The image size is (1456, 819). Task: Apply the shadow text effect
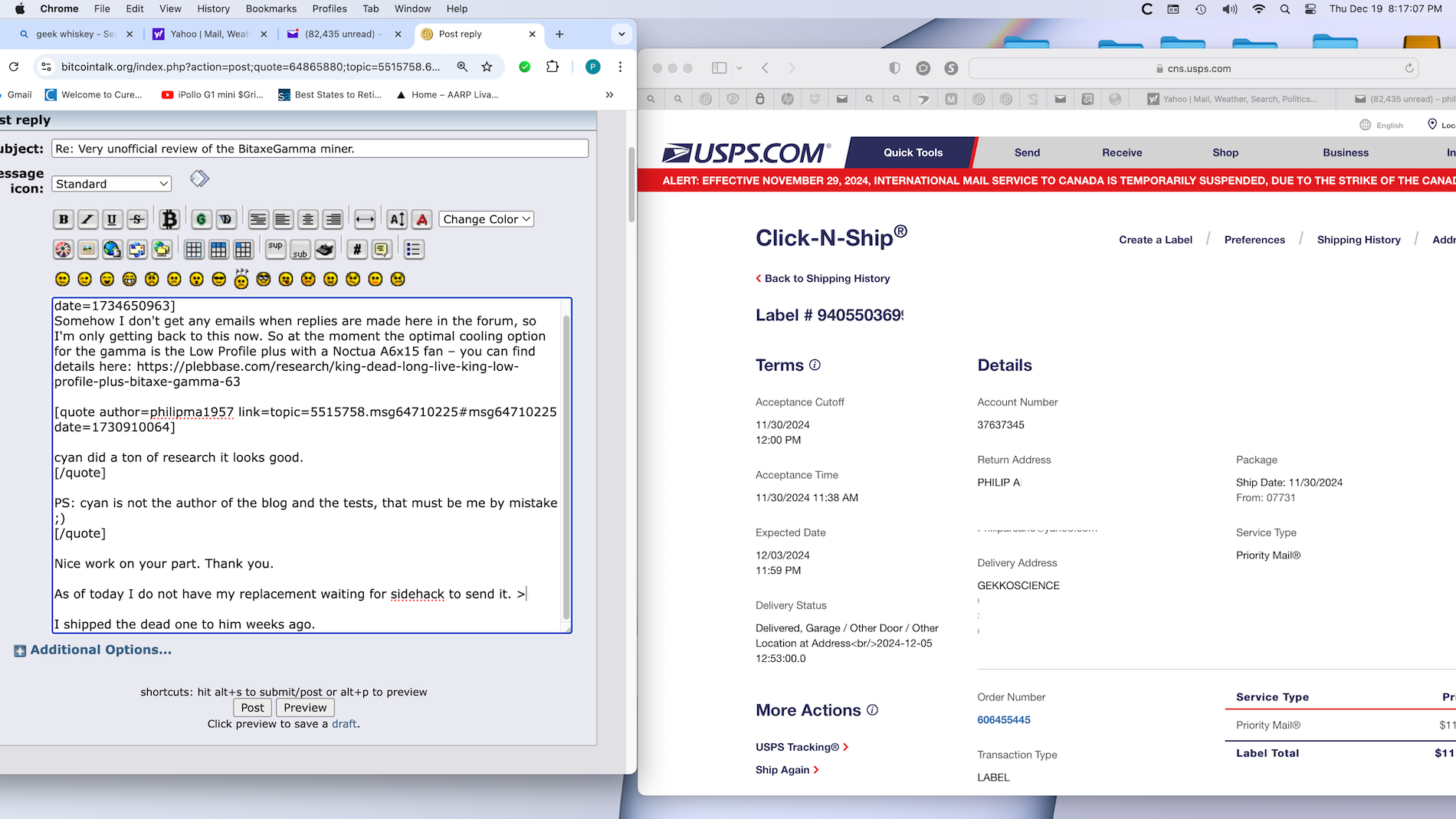click(x=225, y=219)
